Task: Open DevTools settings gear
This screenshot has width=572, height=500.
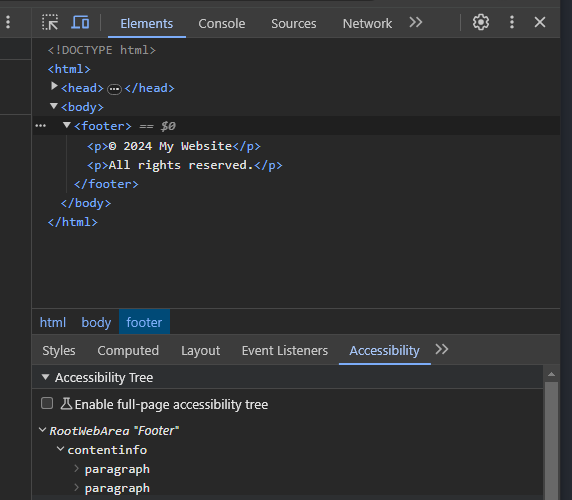Action: [x=481, y=22]
